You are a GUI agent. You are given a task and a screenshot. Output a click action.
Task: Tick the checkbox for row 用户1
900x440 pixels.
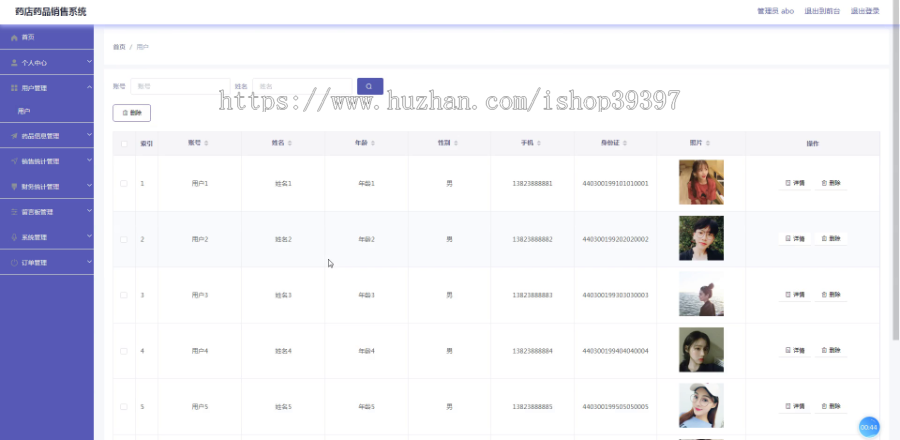(x=124, y=184)
